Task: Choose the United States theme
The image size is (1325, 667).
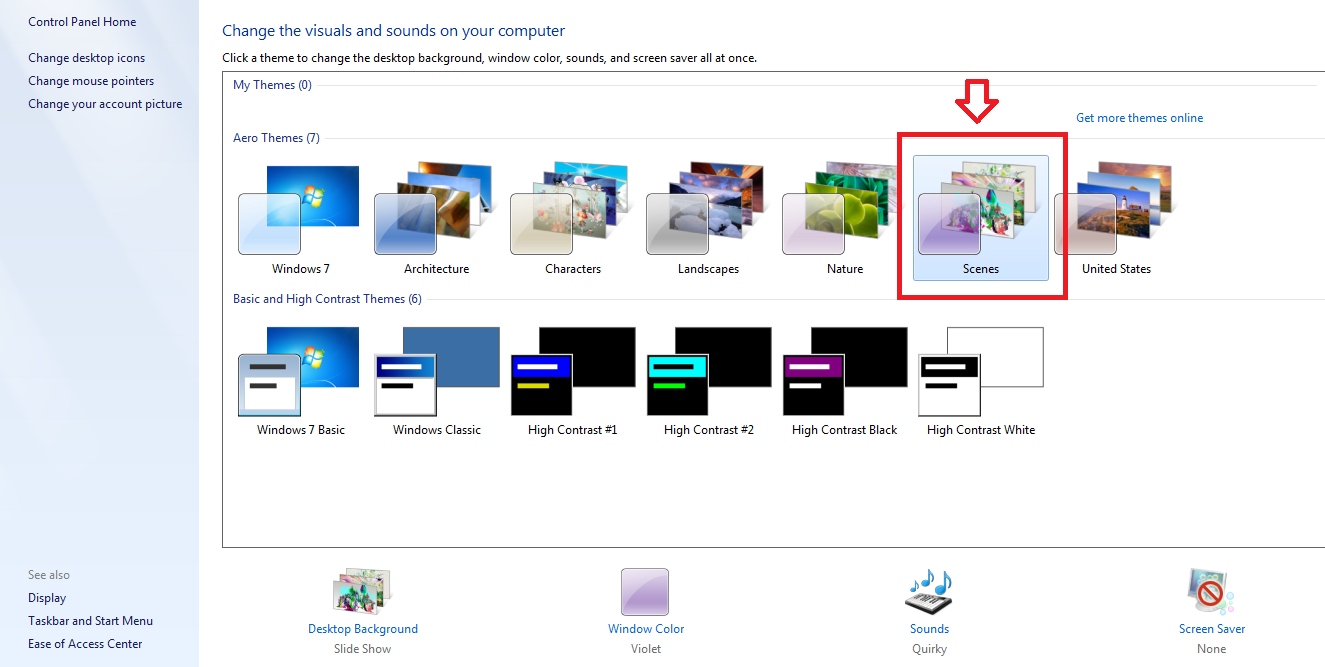Action: point(1116,220)
